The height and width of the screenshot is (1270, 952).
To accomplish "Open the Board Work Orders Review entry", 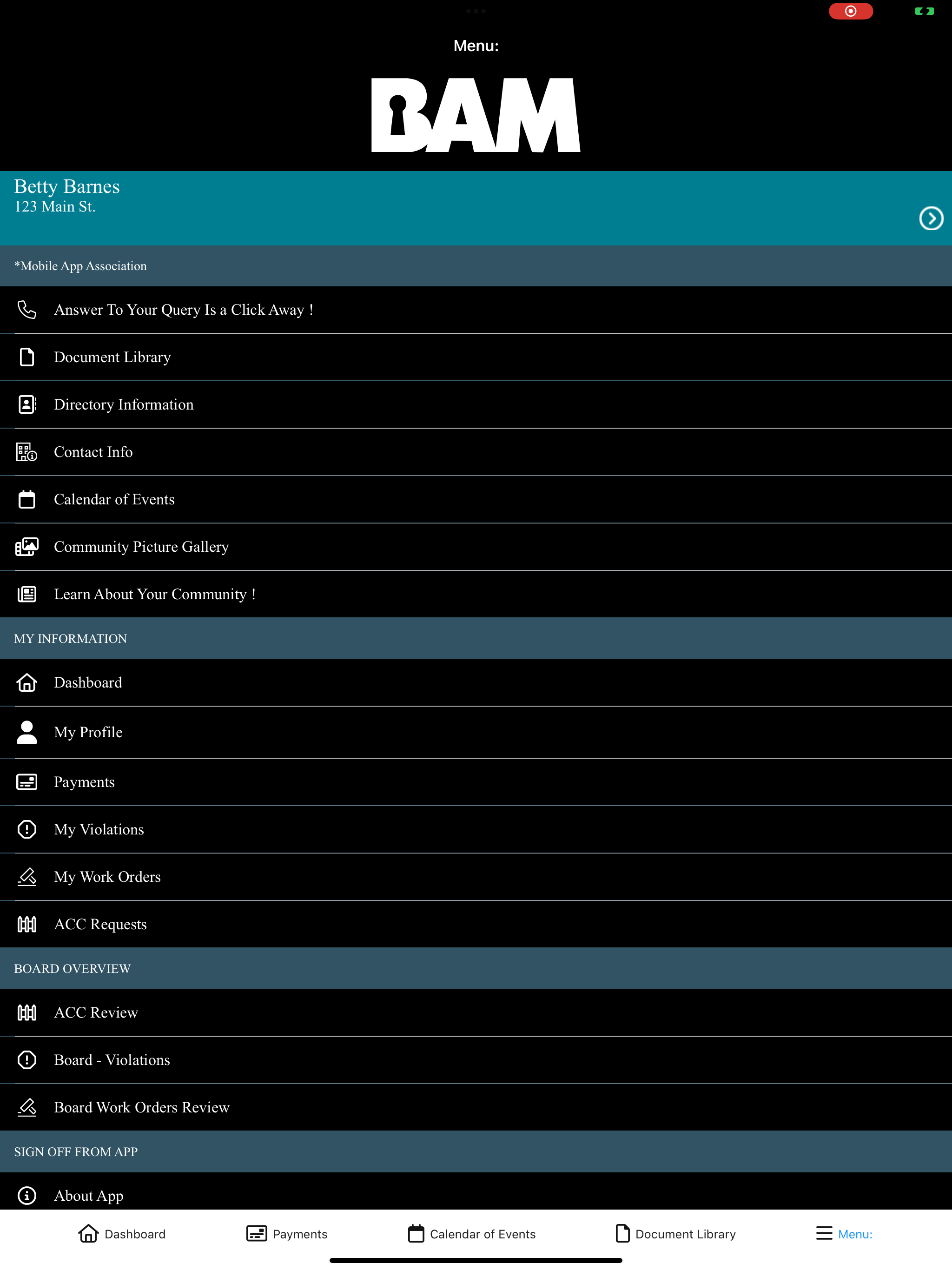I will [x=476, y=1107].
